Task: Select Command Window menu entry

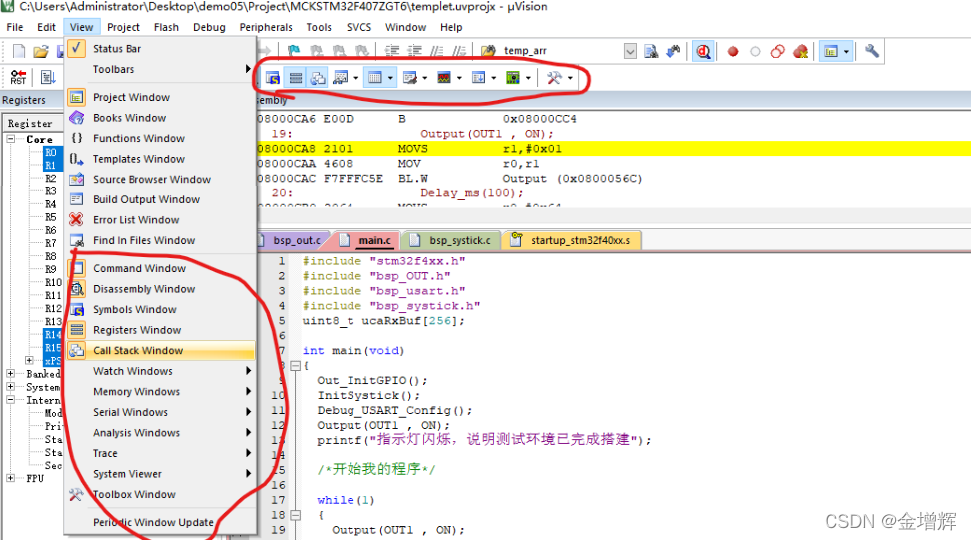Action: [x=161, y=268]
